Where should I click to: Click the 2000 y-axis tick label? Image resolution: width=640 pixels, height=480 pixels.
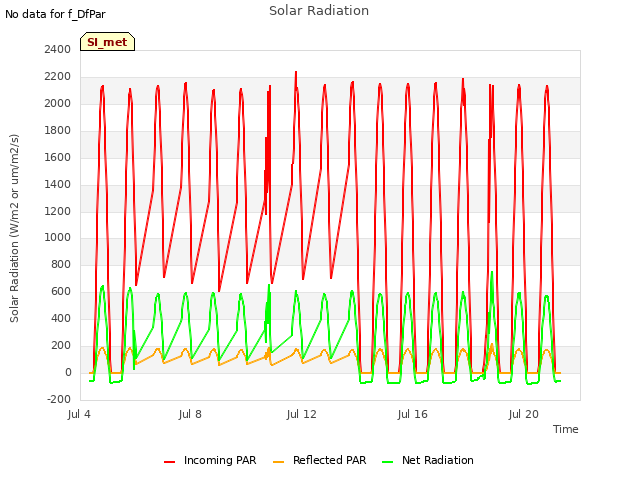(x=58, y=103)
